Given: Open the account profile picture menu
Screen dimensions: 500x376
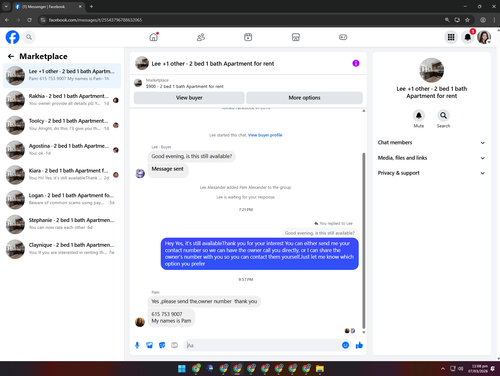Looking at the screenshot, I should coord(484,37).
